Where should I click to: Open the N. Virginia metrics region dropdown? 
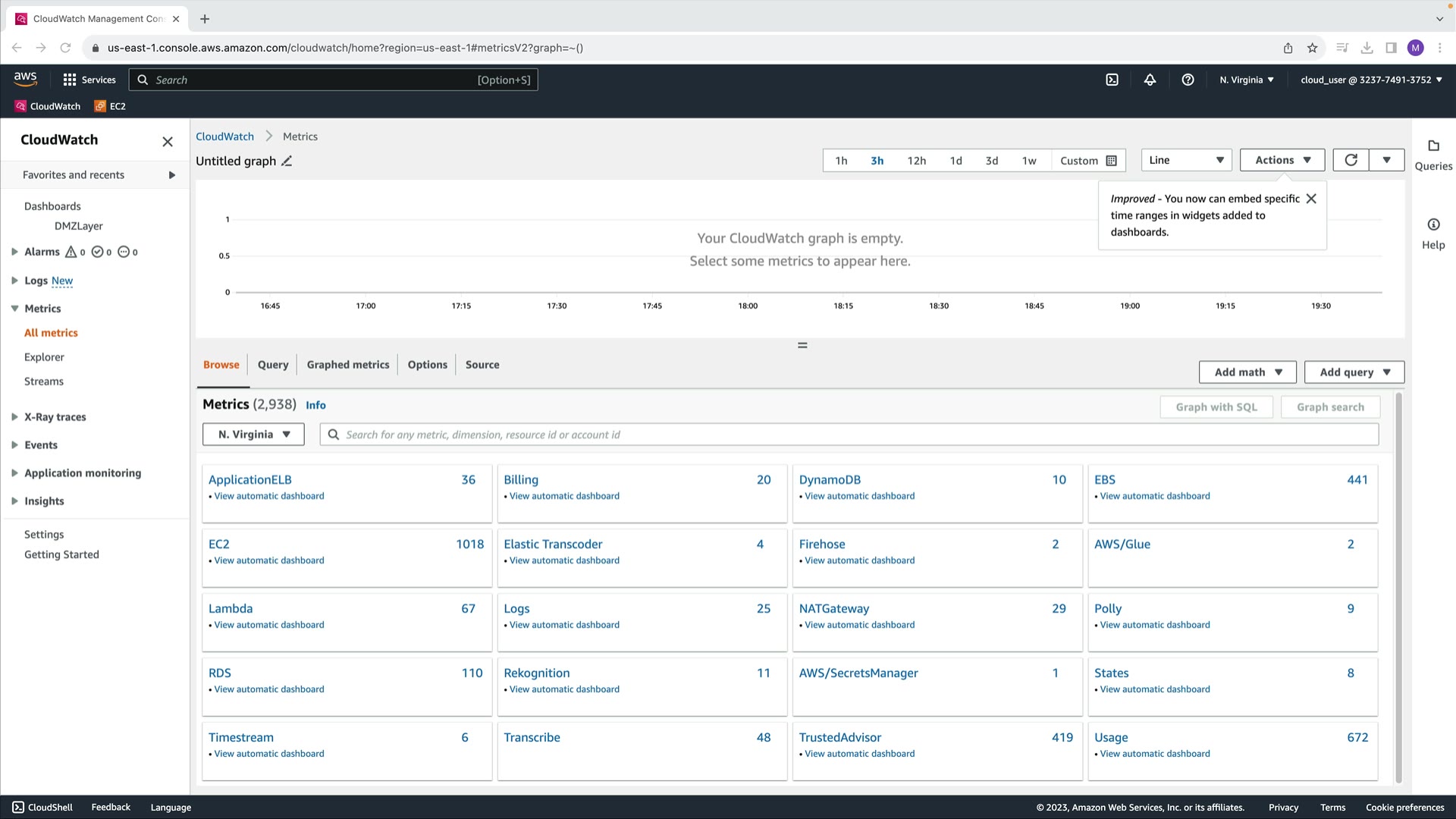[253, 435]
